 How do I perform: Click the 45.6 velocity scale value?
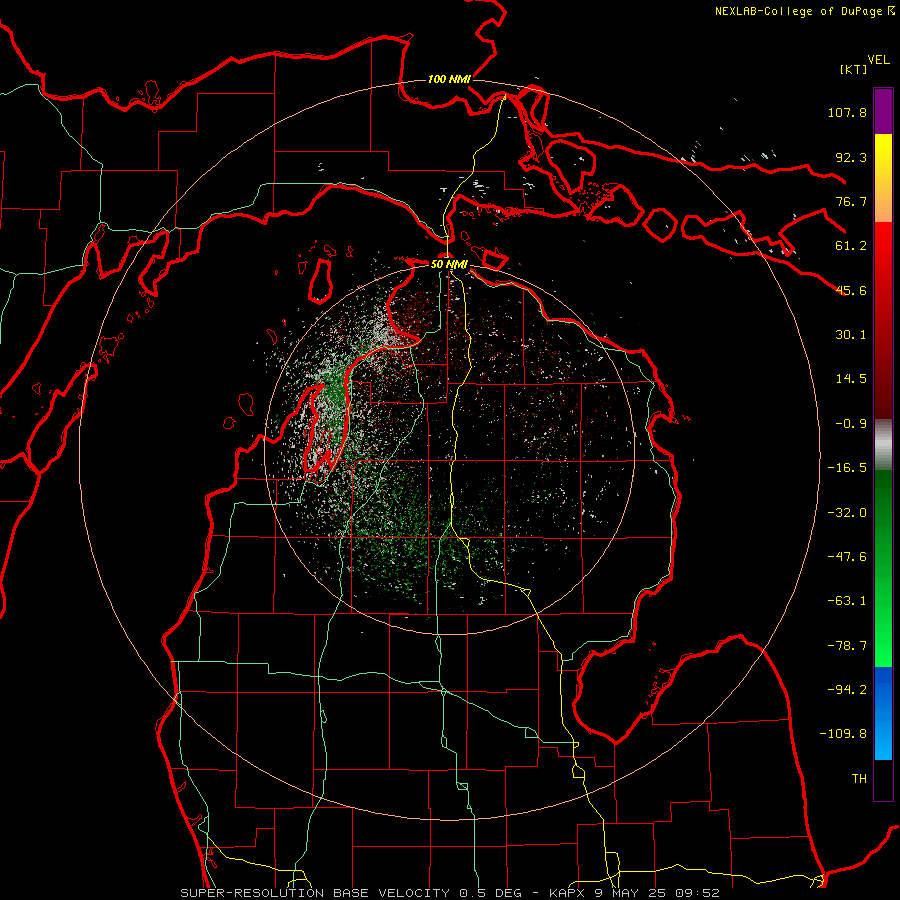pyautogui.click(x=851, y=290)
